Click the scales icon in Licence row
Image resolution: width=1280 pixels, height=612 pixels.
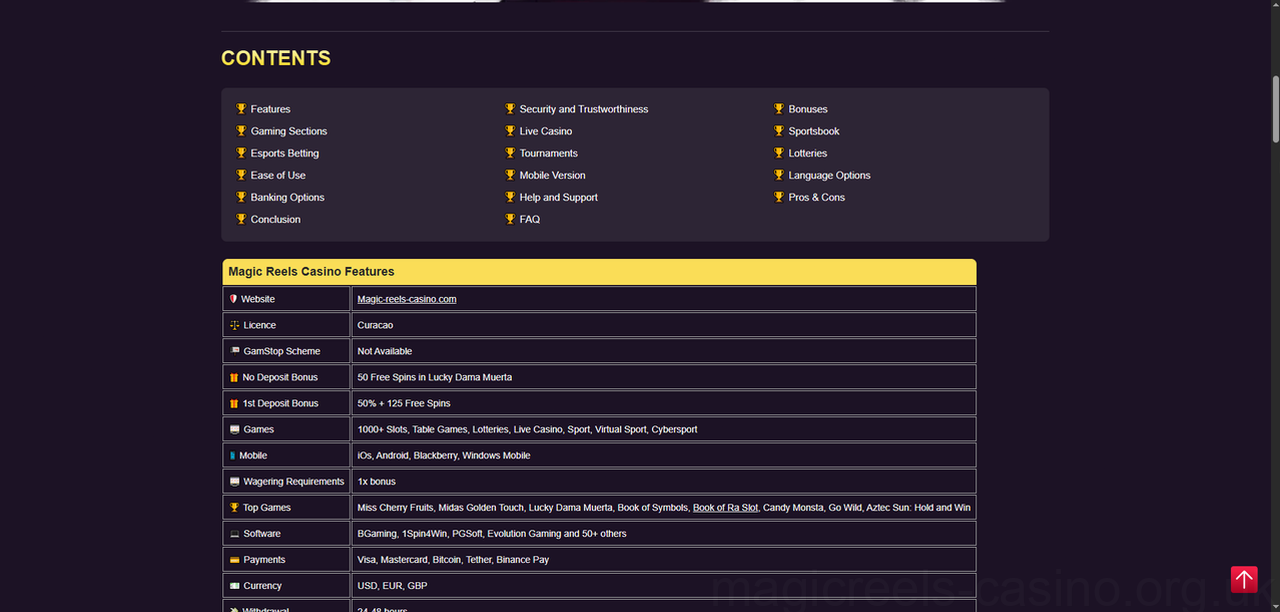pyautogui.click(x=235, y=325)
